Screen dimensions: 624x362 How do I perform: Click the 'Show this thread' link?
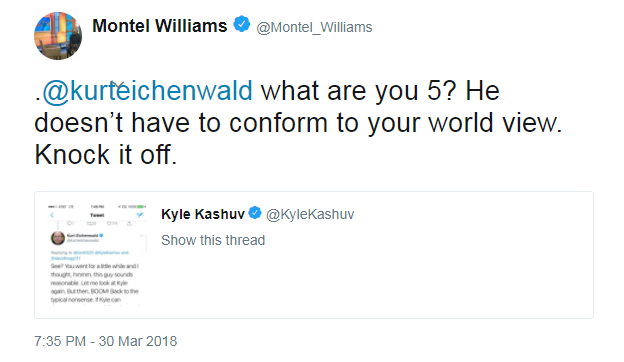[213, 240]
